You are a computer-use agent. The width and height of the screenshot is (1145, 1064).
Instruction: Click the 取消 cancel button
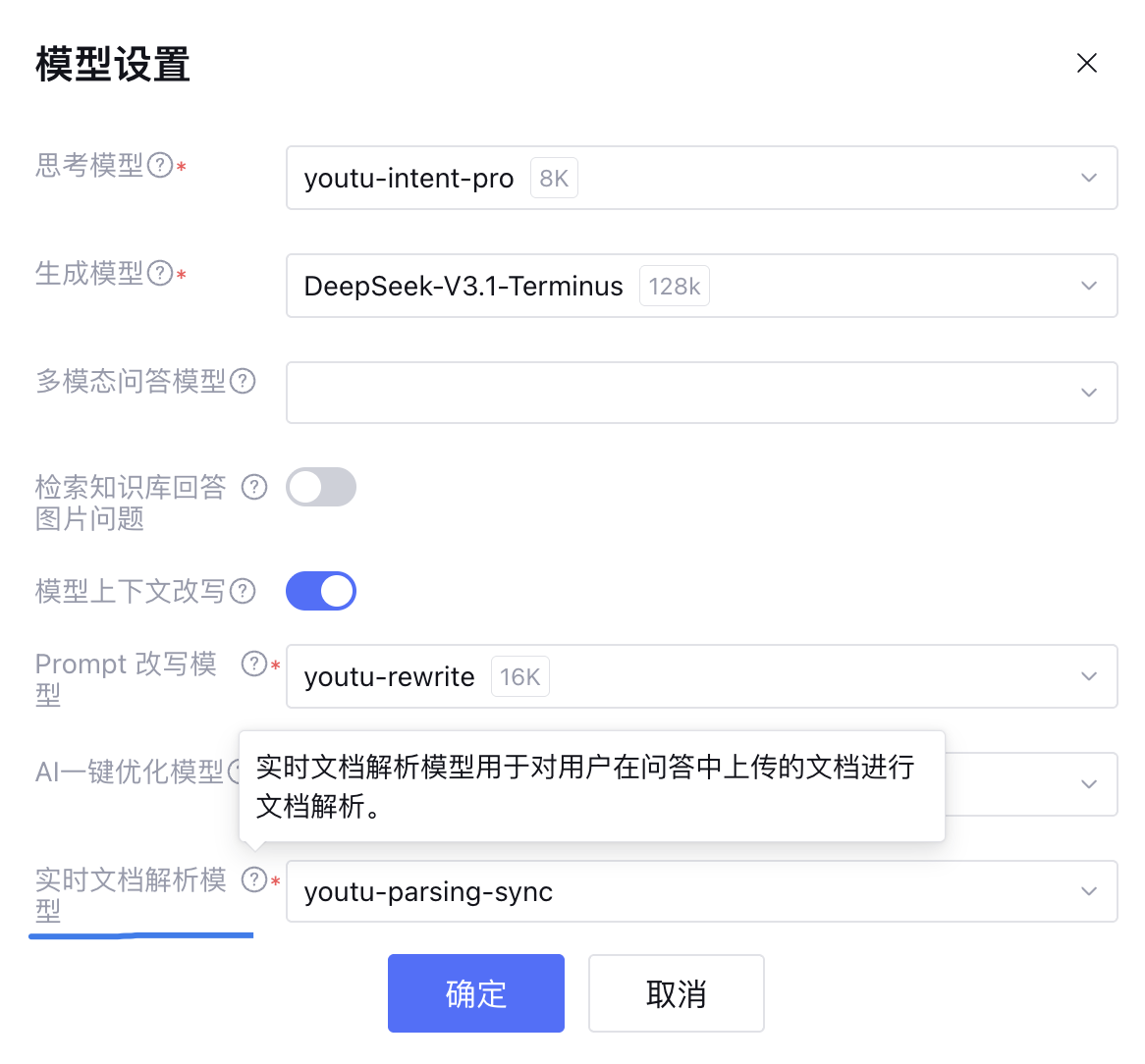[x=676, y=993]
